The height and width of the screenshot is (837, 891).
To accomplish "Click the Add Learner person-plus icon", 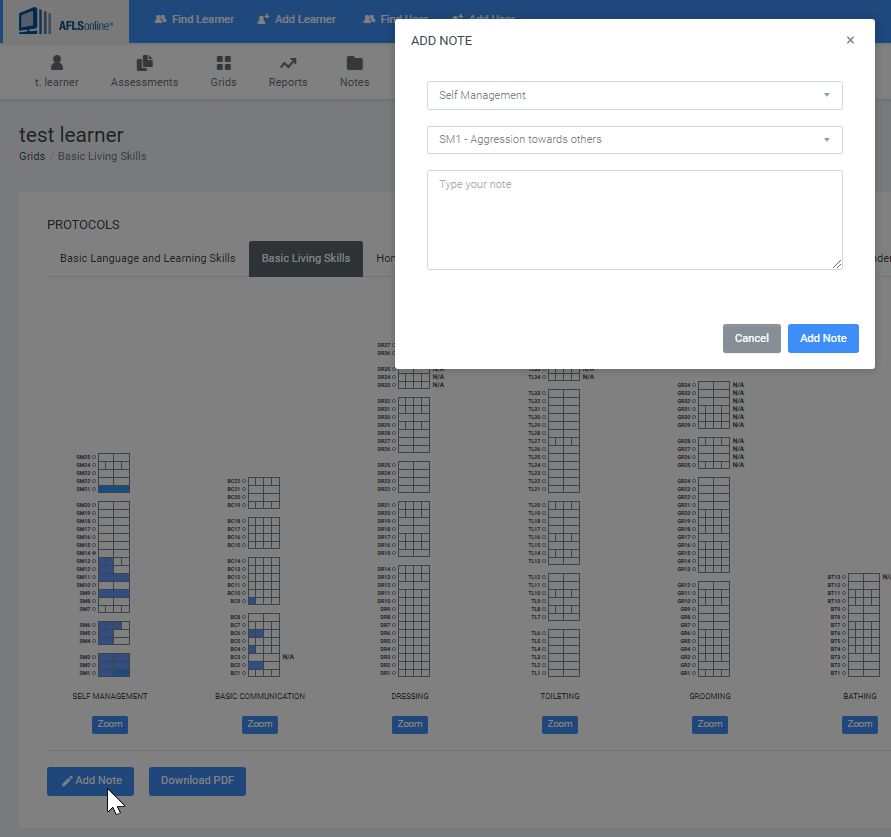I will tap(263, 19).
